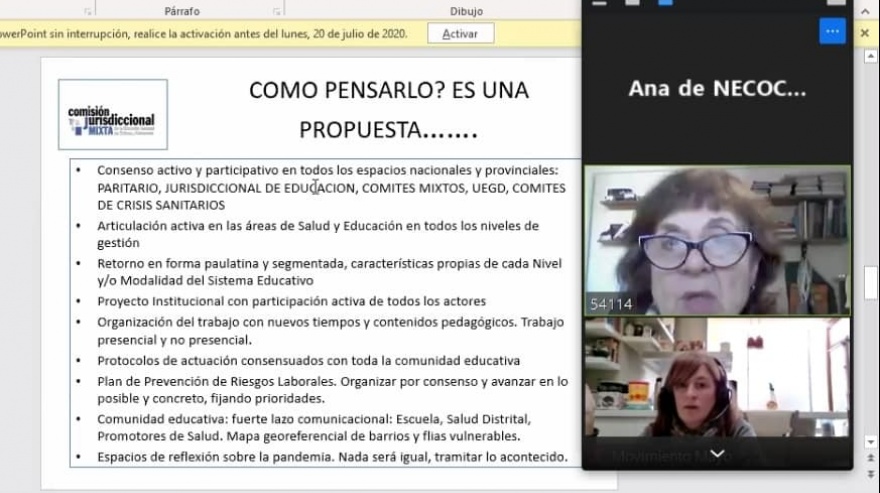This screenshot has width=880, height=493.
Task: Collapse the ribbon with the up chevron
Action: 865,10
